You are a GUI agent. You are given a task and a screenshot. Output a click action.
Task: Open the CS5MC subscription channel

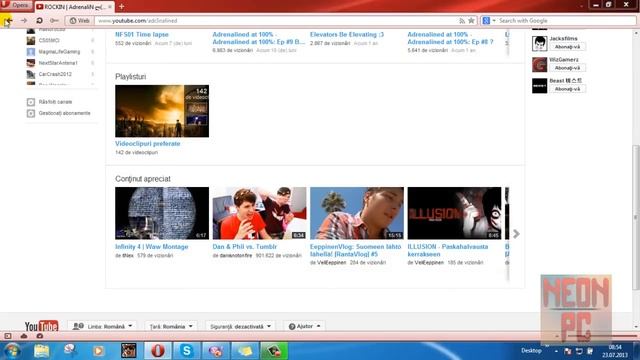point(49,40)
